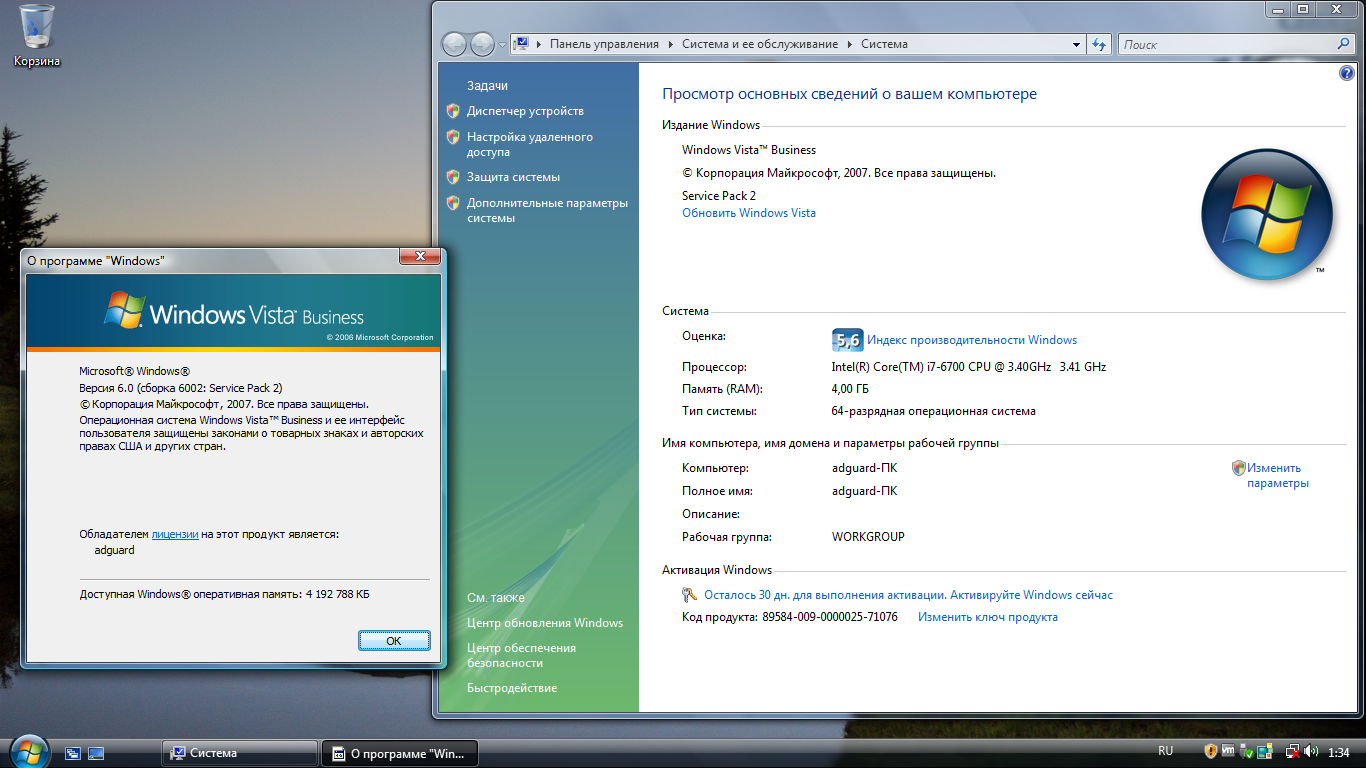Screen dimensions: 1366x768
Task: Open Индекс производительности Windows link
Action: coord(972,340)
